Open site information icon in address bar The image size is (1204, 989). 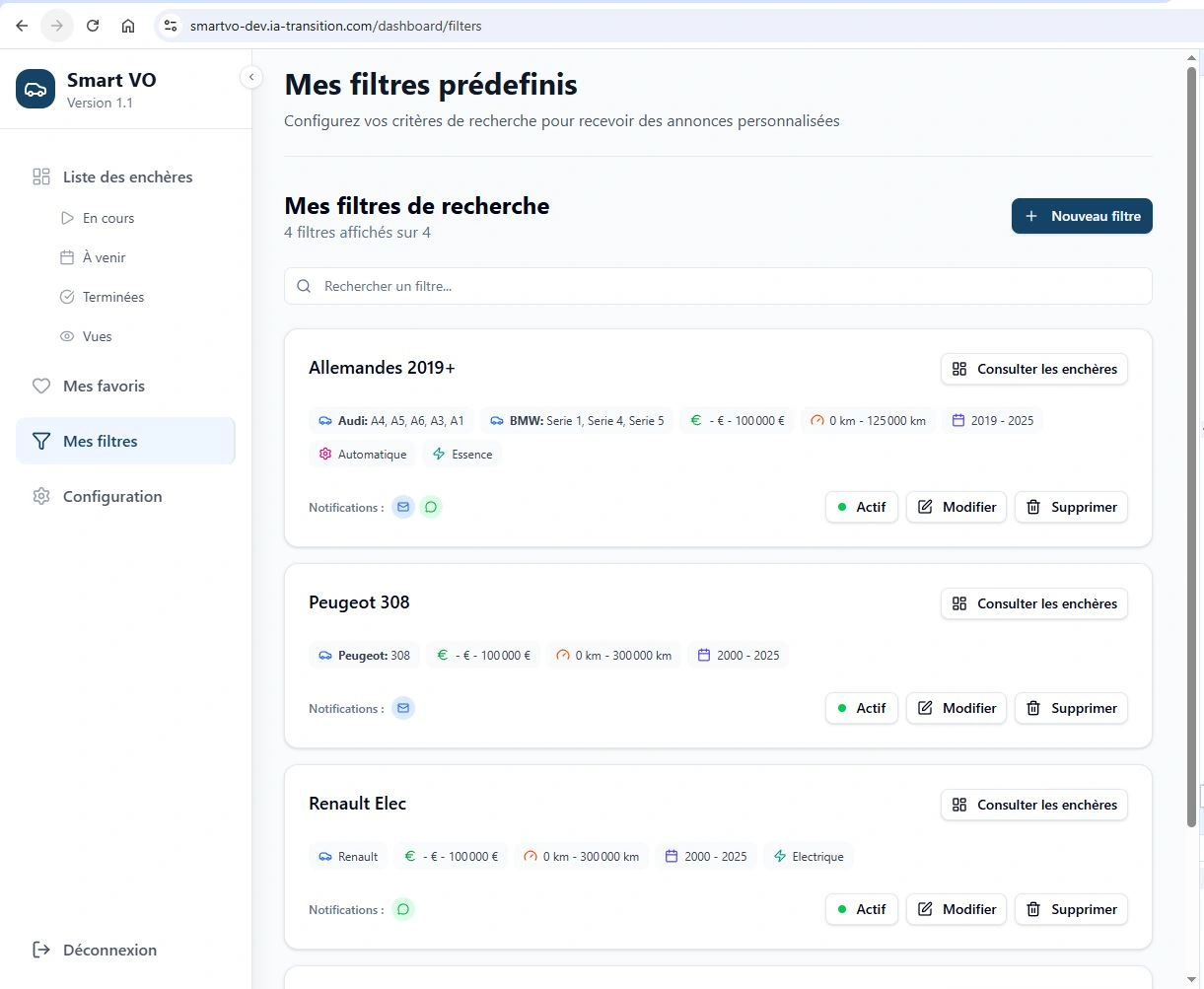[171, 26]
